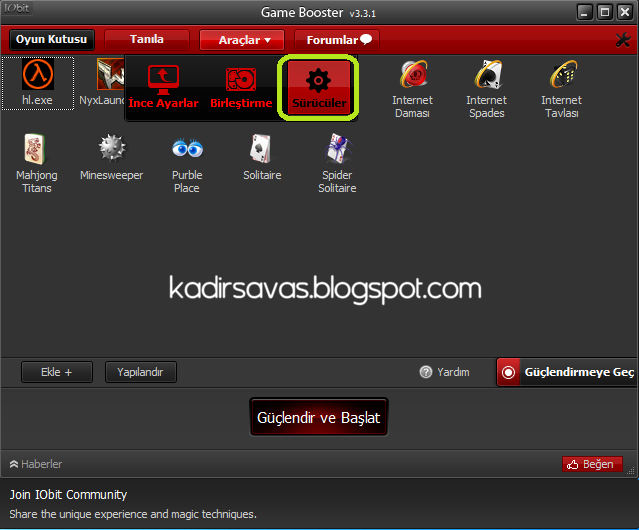
Task: Open the Forumlar tab
Action: click(337, 40)
